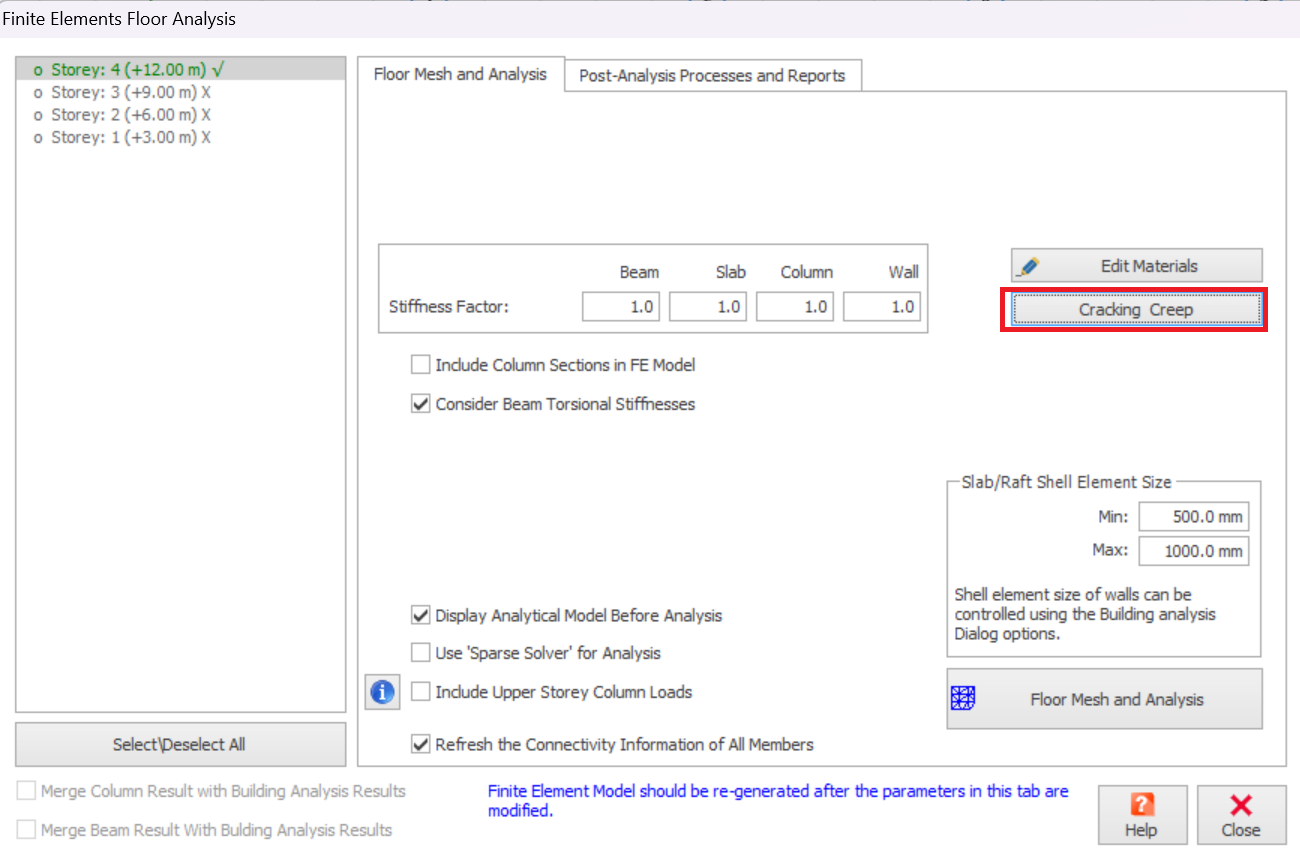Click the blue information icon
1300x853 pixels.
(383, 692)
